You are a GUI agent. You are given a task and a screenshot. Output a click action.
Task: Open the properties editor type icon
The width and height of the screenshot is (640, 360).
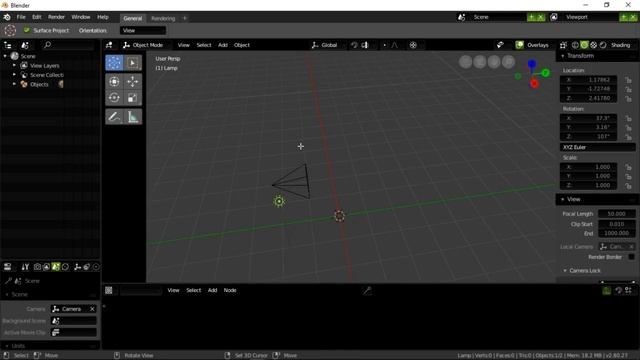click(7, 267)
